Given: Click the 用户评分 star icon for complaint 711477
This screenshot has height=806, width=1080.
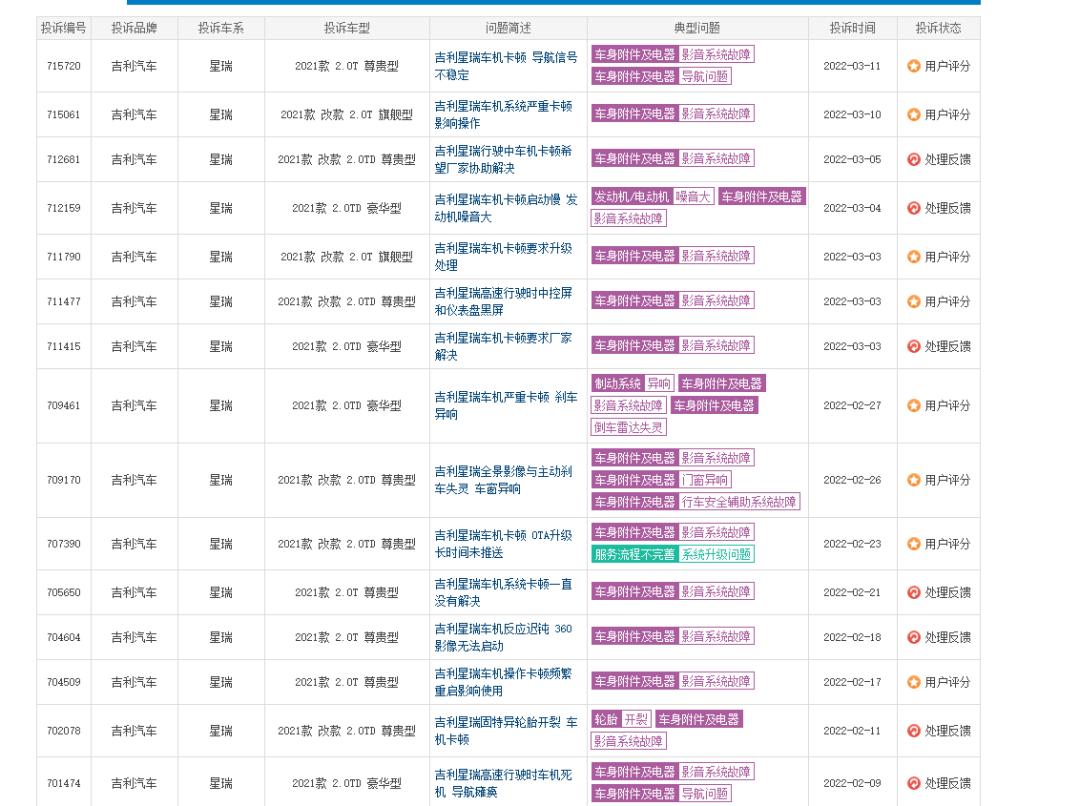Looking at the screenshot, I should click(x=913, y=301).
